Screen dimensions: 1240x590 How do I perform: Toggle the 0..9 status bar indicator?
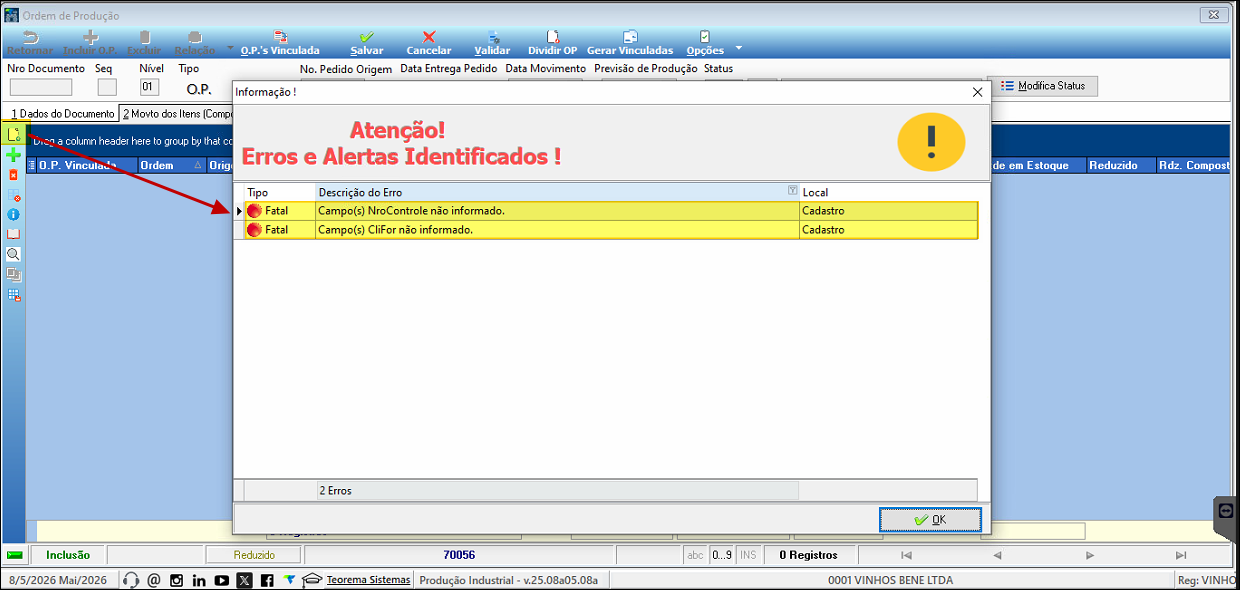tap(722, 555)
